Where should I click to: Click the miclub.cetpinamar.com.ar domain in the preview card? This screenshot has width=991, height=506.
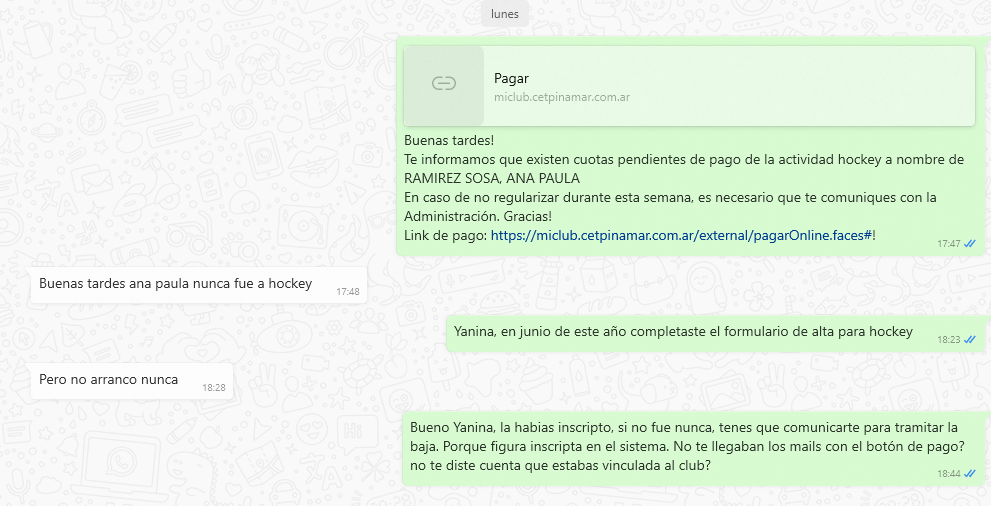click(561, 97)
